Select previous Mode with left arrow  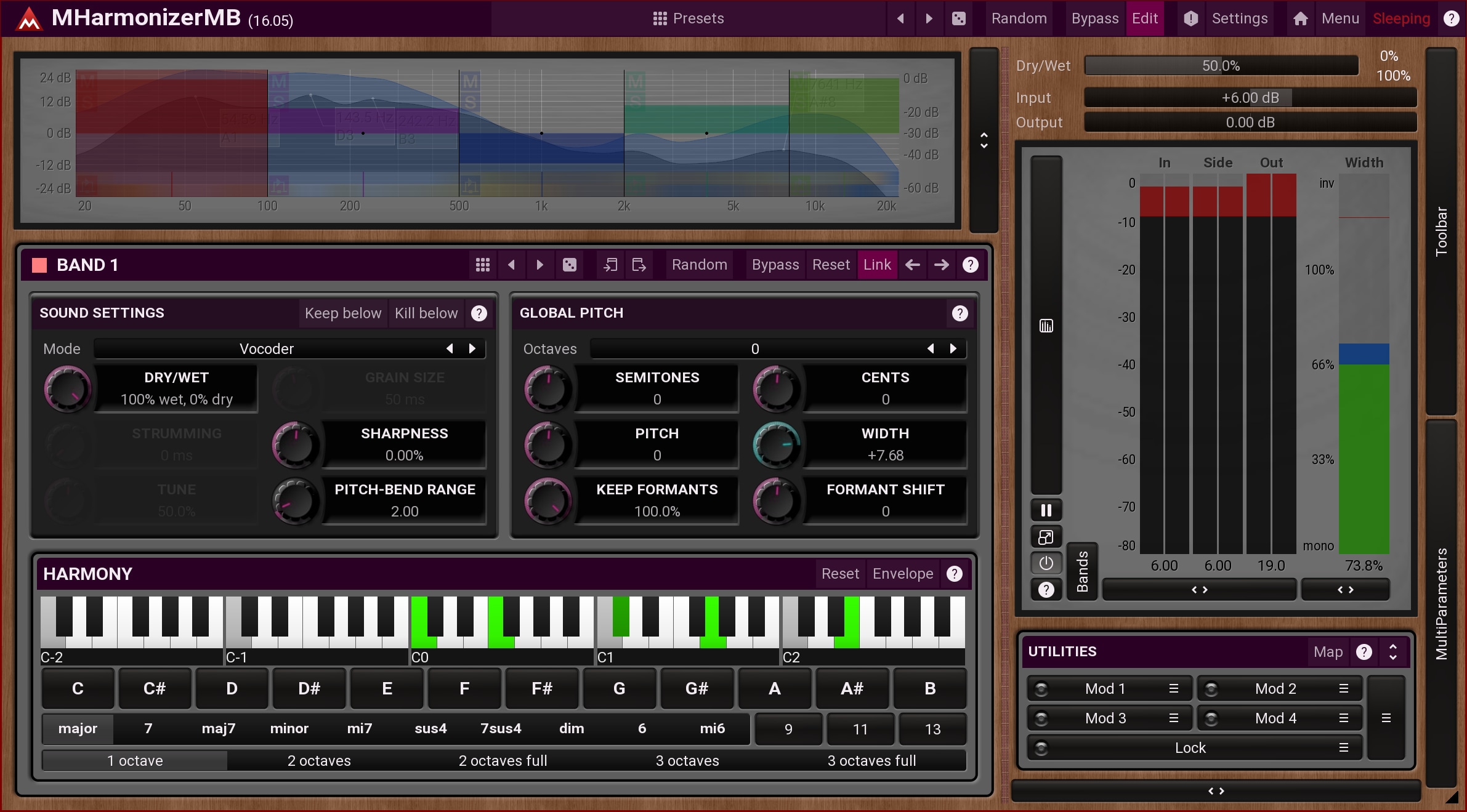[450, 349]
